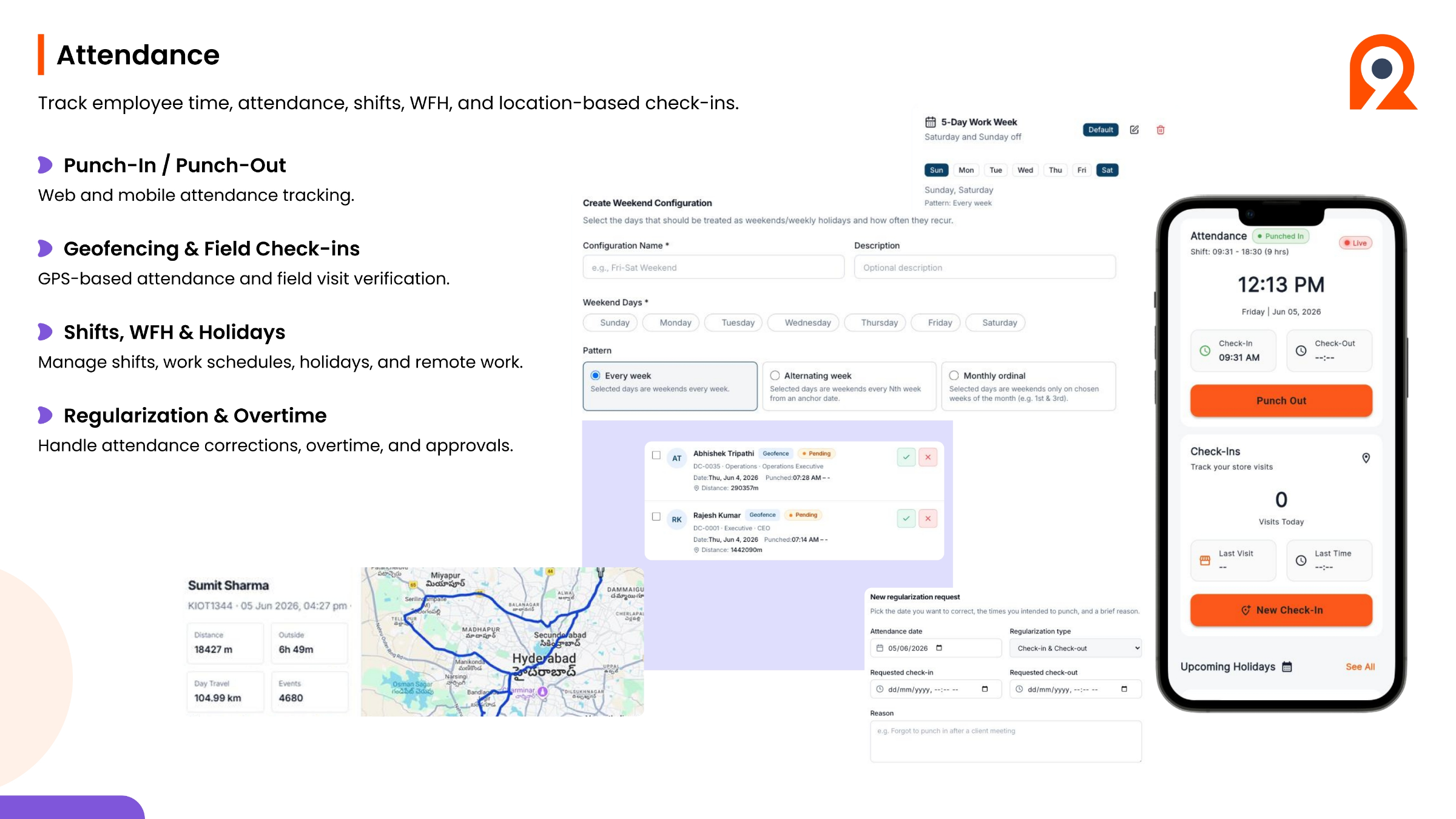The width and height of the screenshot is (1456, 819).
Task: Tap the clock icon in Last Time tile
Action: [x=1301, y=561]
